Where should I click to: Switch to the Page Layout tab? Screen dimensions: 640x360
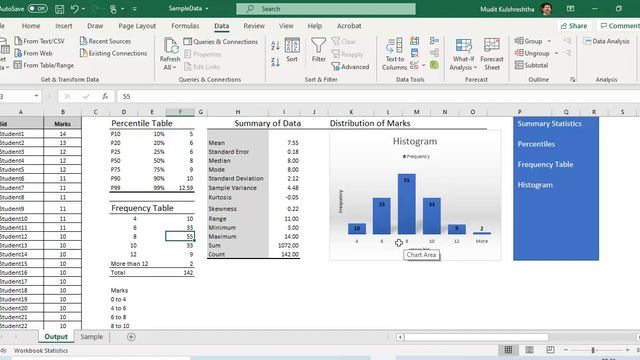(137, 26)
